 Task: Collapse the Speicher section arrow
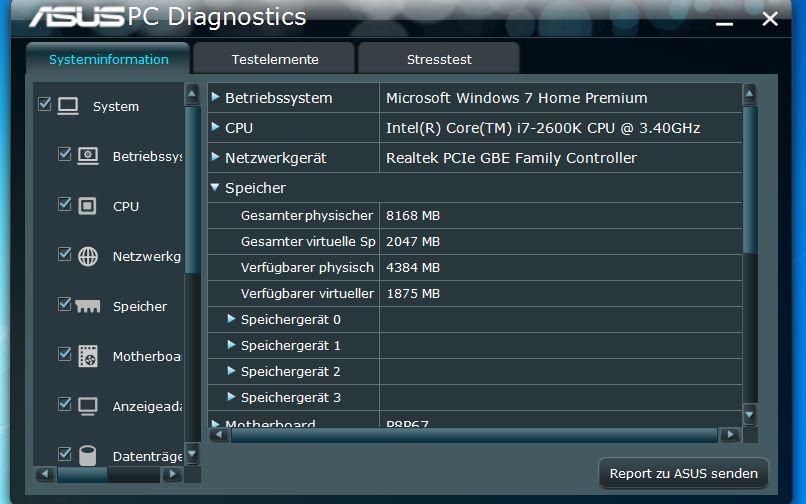[215, 187]
